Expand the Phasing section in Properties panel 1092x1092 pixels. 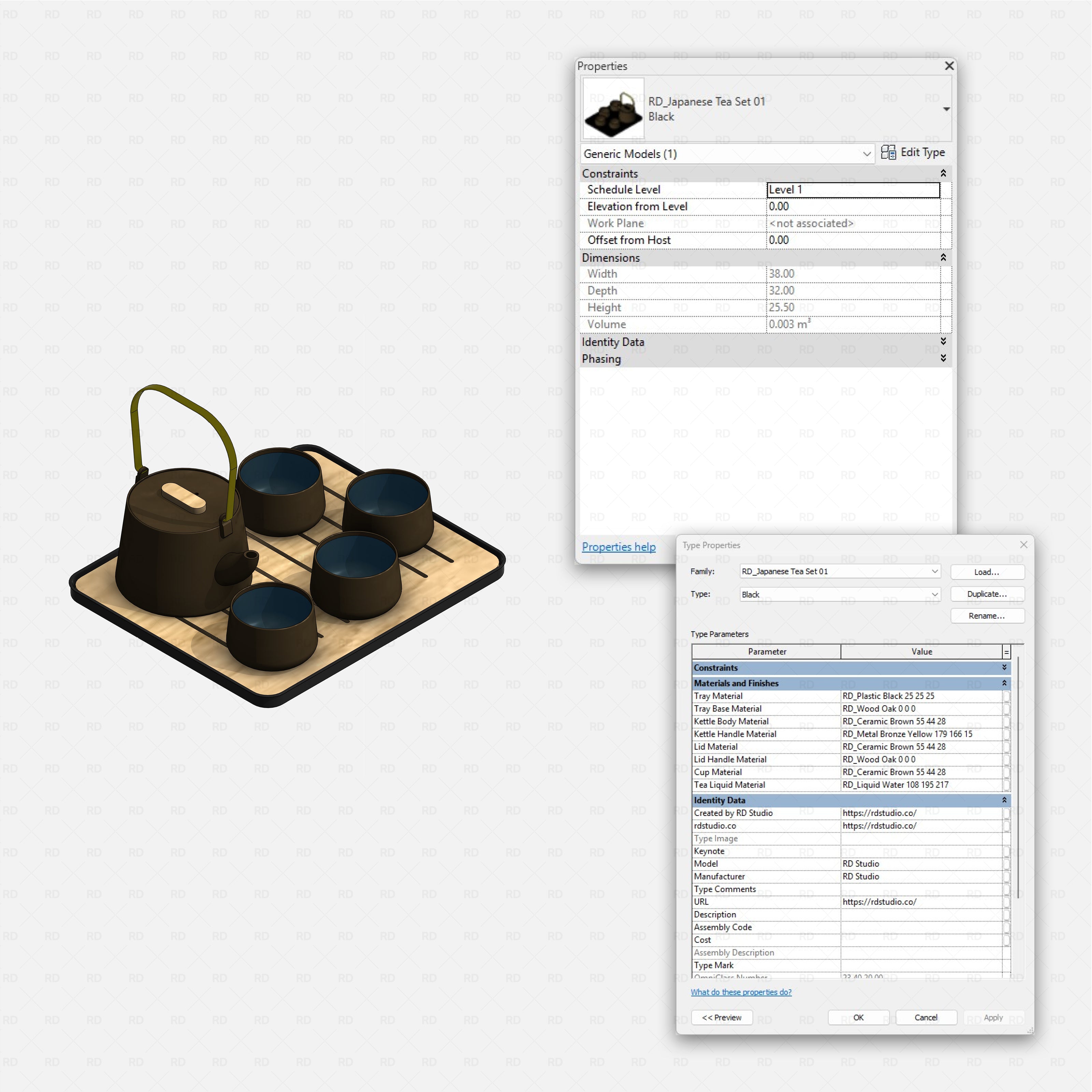[943, 358]
